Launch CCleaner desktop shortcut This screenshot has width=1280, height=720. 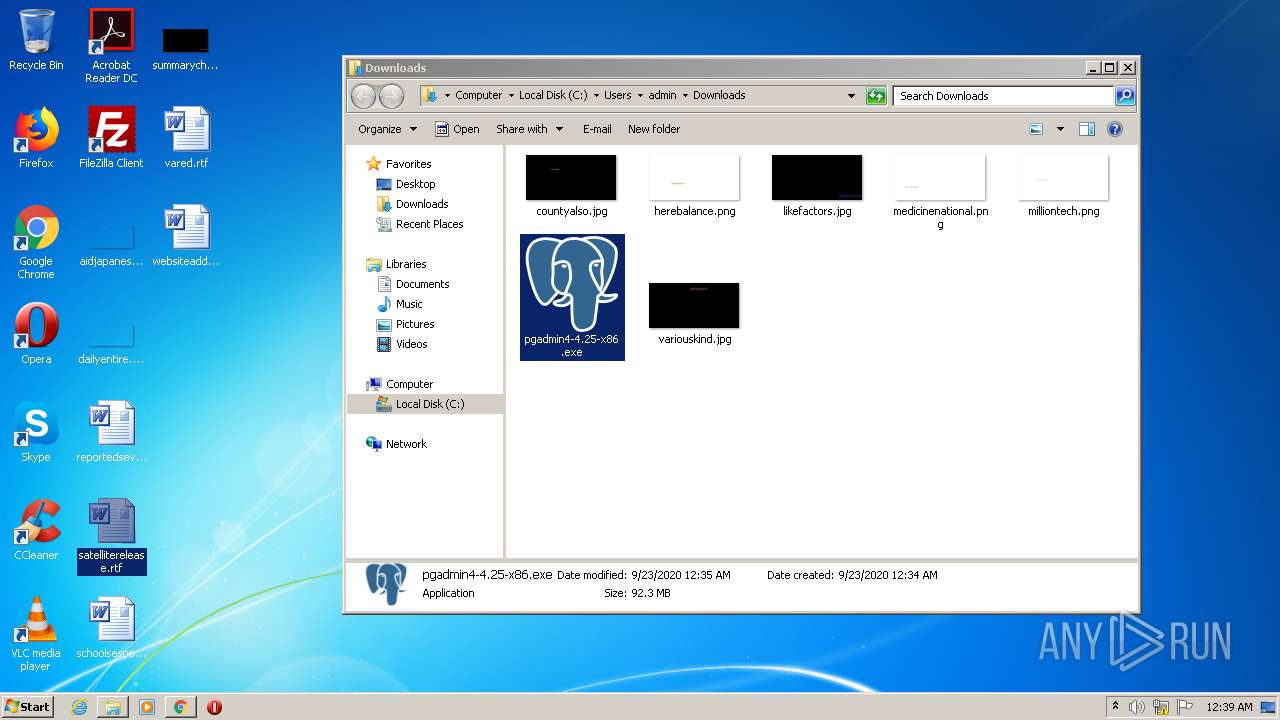pos(36,530)
